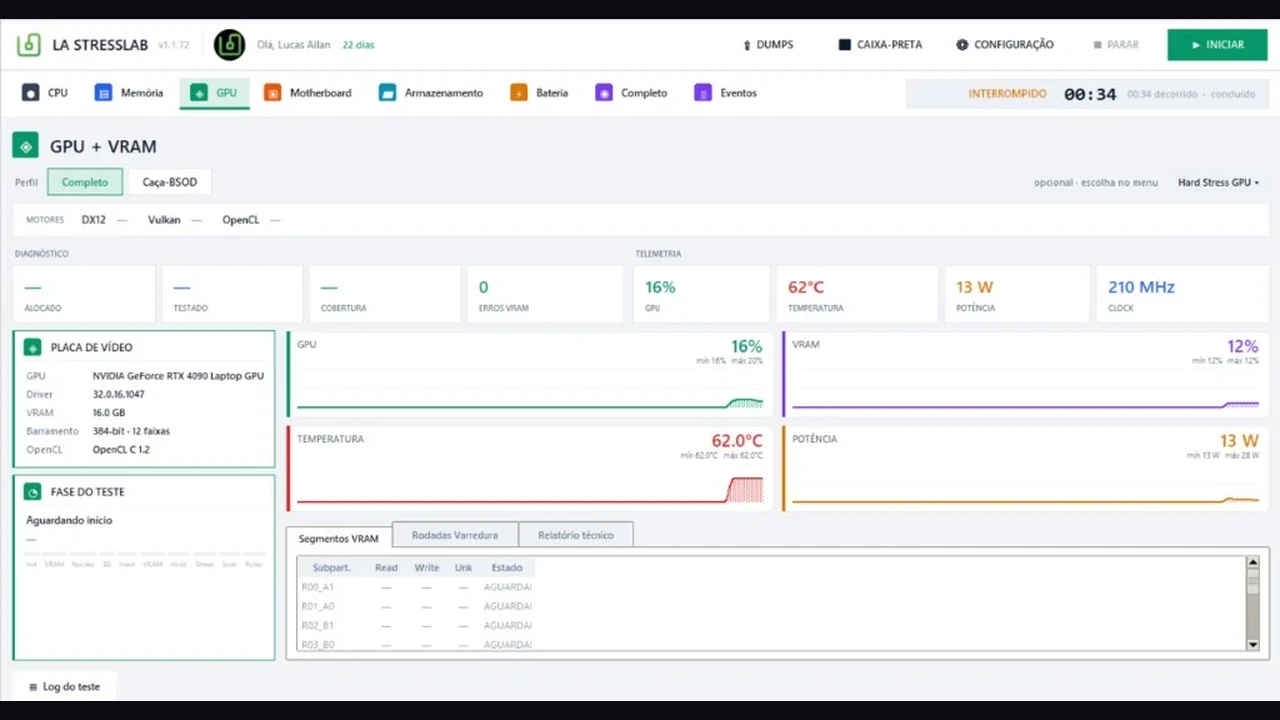Open the Armazenamento storage icon

coord(387,93)
